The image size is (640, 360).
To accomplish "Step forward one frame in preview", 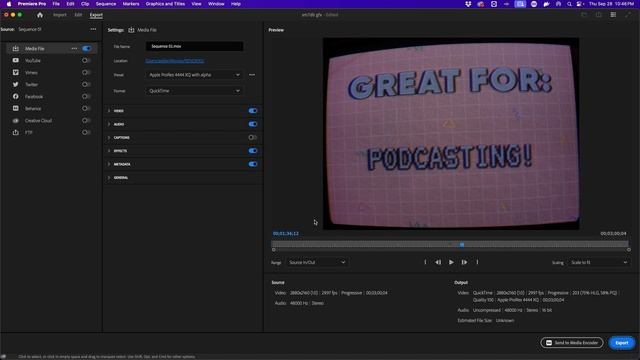I will click(x=464, y=262).
